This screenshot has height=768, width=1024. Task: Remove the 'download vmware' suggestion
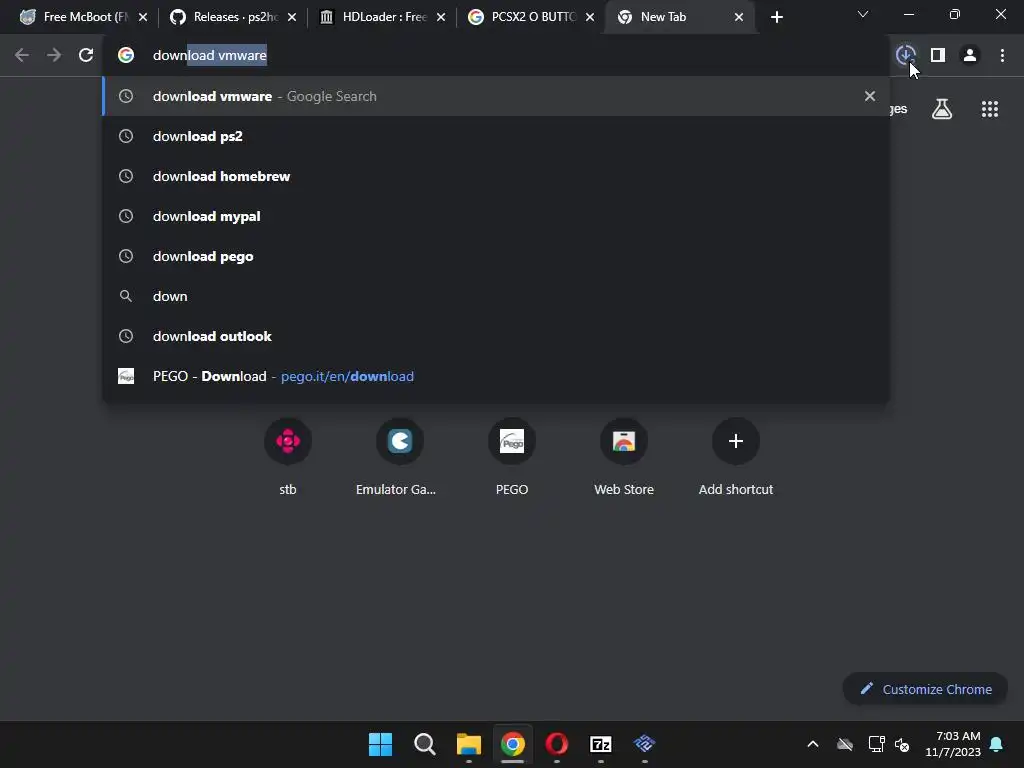[x=869, y=96]
